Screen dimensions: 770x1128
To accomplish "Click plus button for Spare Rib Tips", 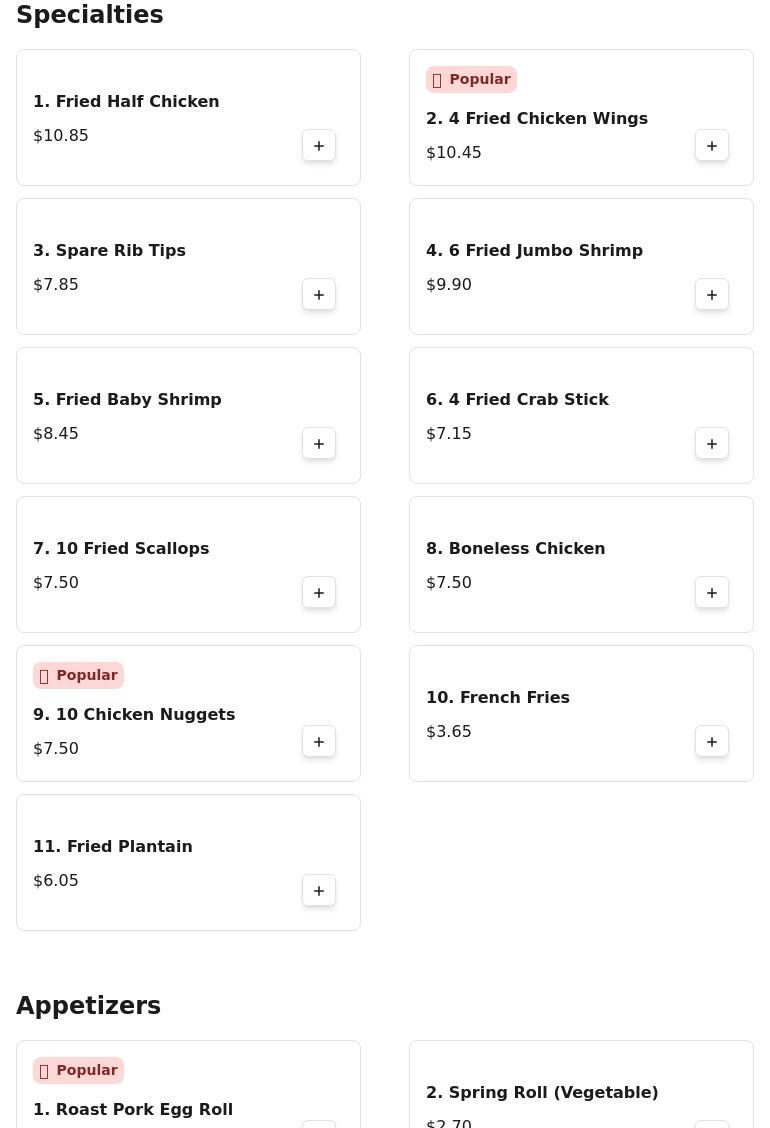I will (319, 295).
